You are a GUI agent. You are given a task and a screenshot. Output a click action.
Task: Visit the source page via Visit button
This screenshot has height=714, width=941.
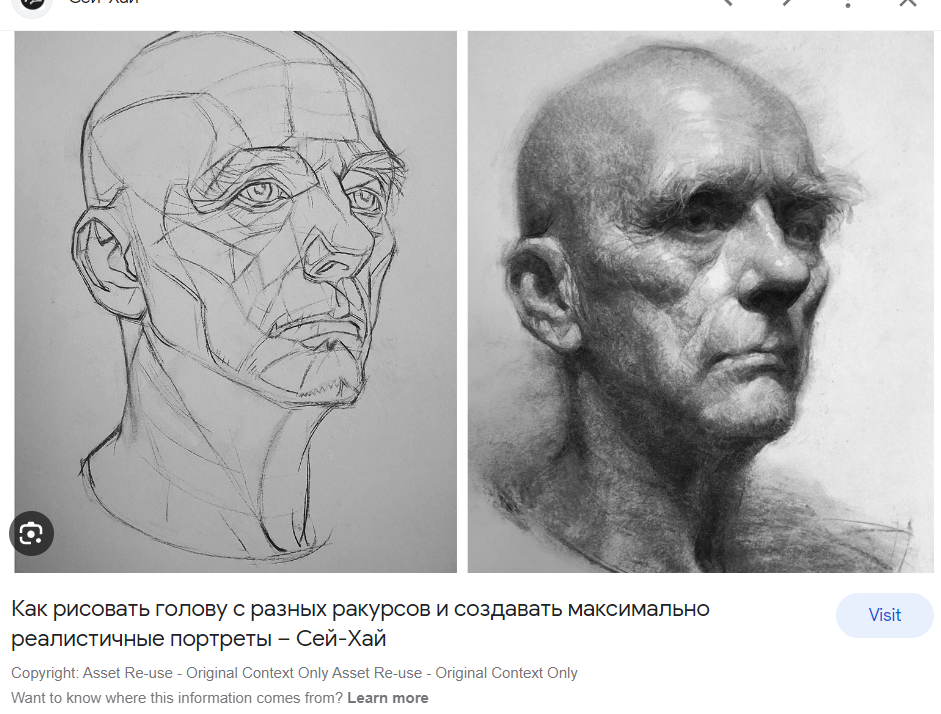885,615
